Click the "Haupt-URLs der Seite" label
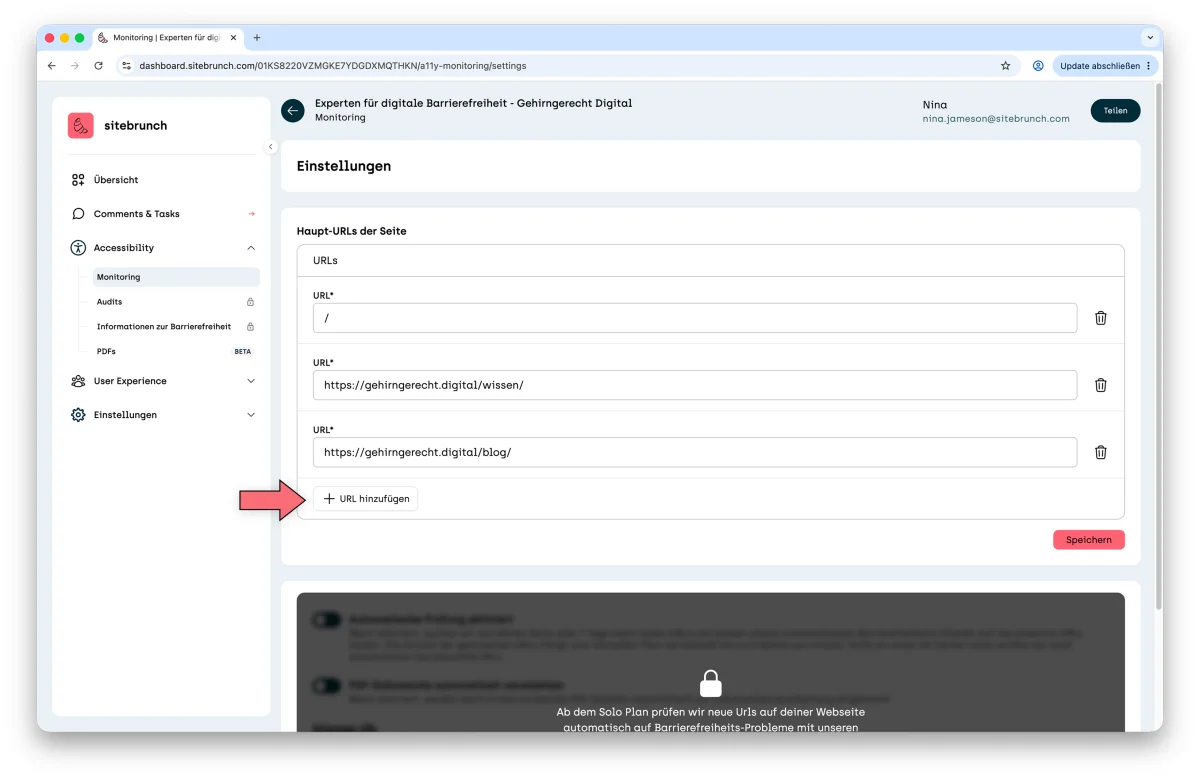The image size is (1200, 780). coord(352,231)
